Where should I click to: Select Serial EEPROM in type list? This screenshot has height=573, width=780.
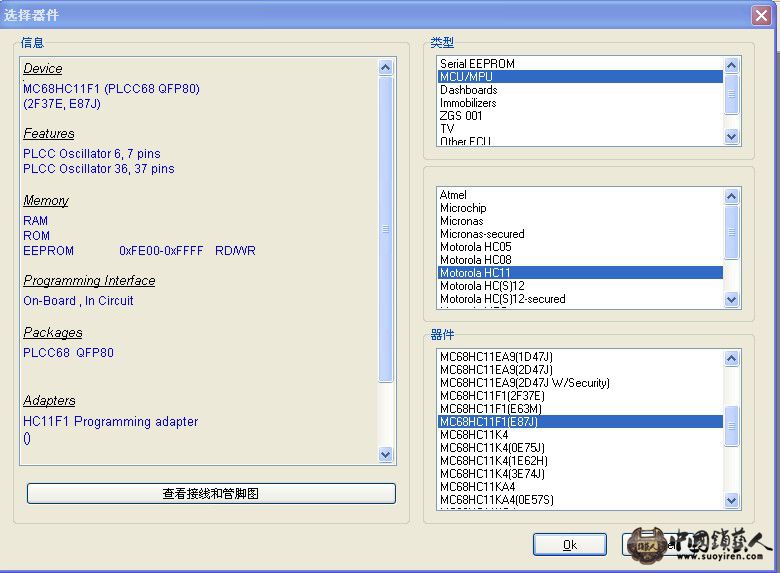(x=580, y=64)
